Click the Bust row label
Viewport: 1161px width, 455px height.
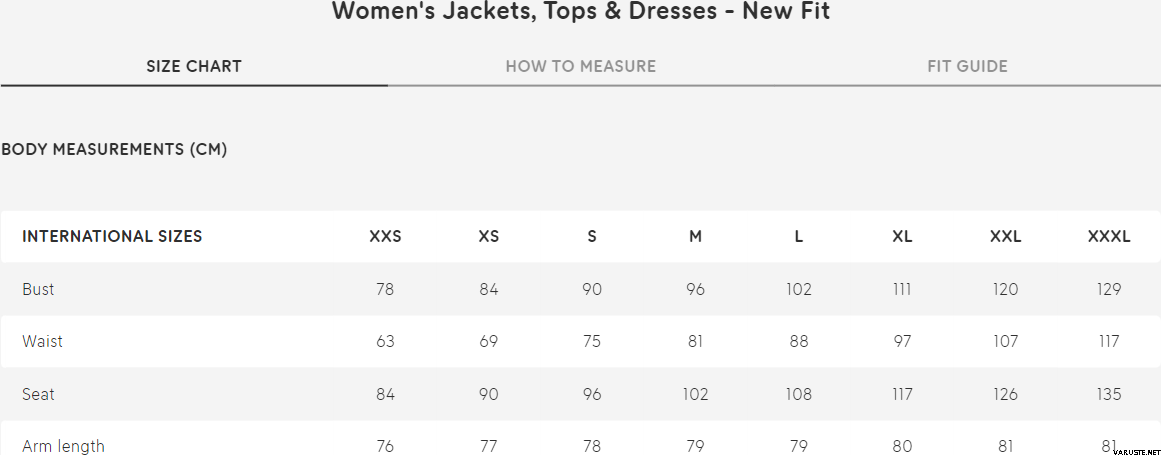point(38,289)
